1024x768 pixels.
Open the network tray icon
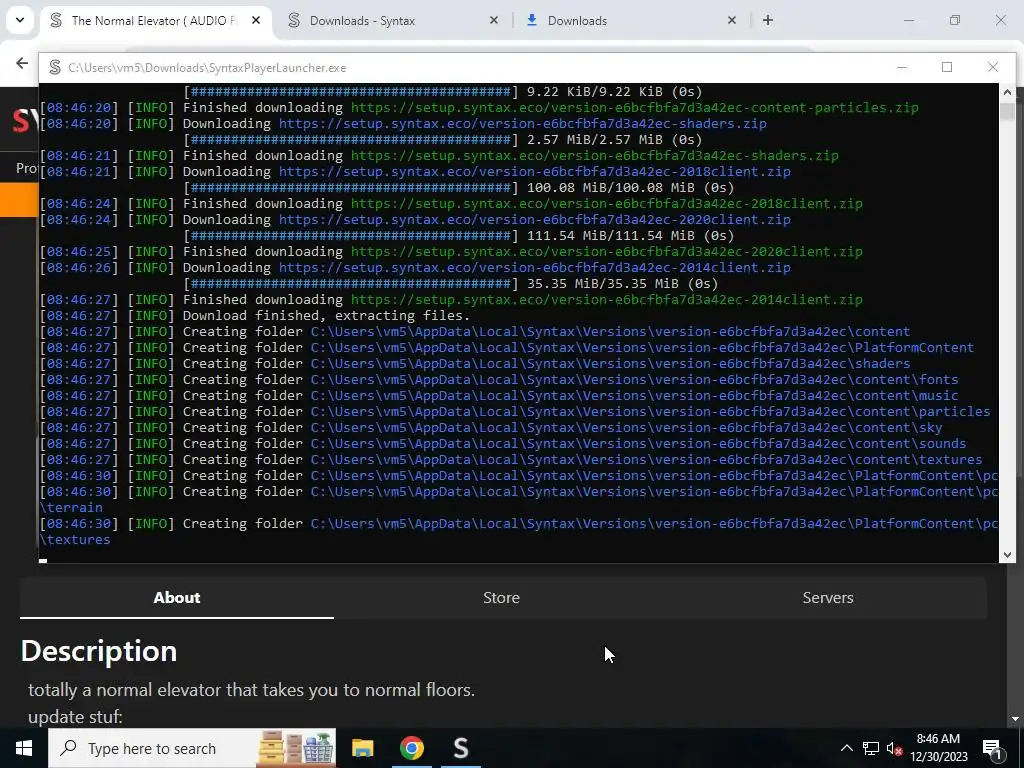(871, 748)
